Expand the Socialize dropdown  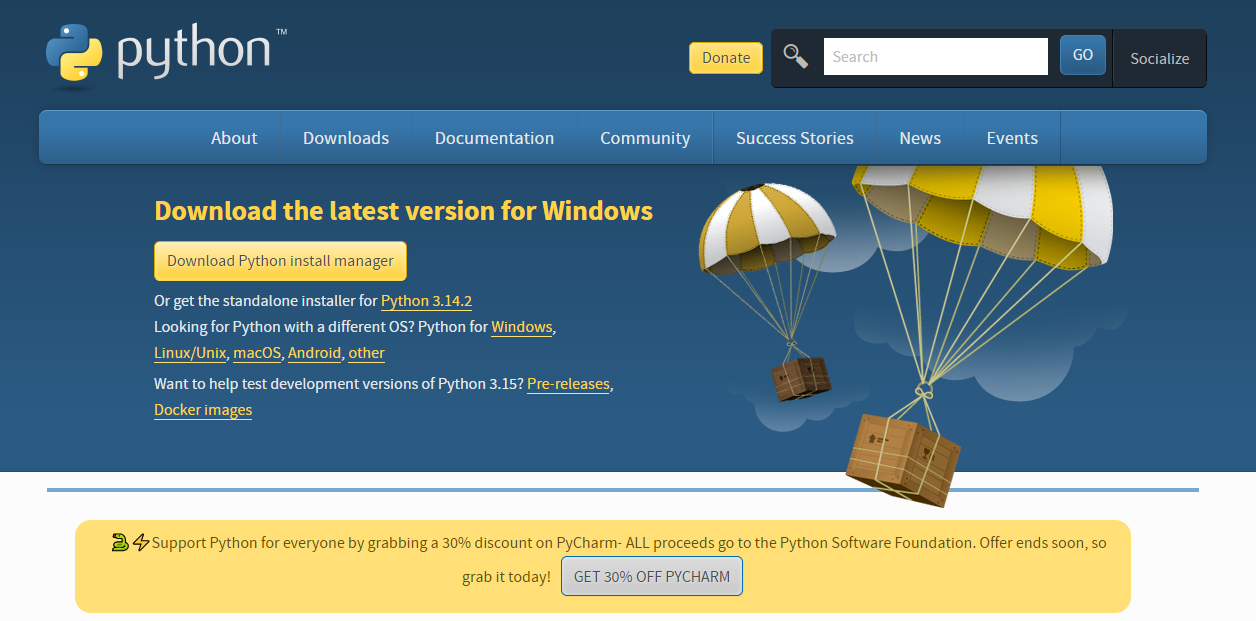1159,58
